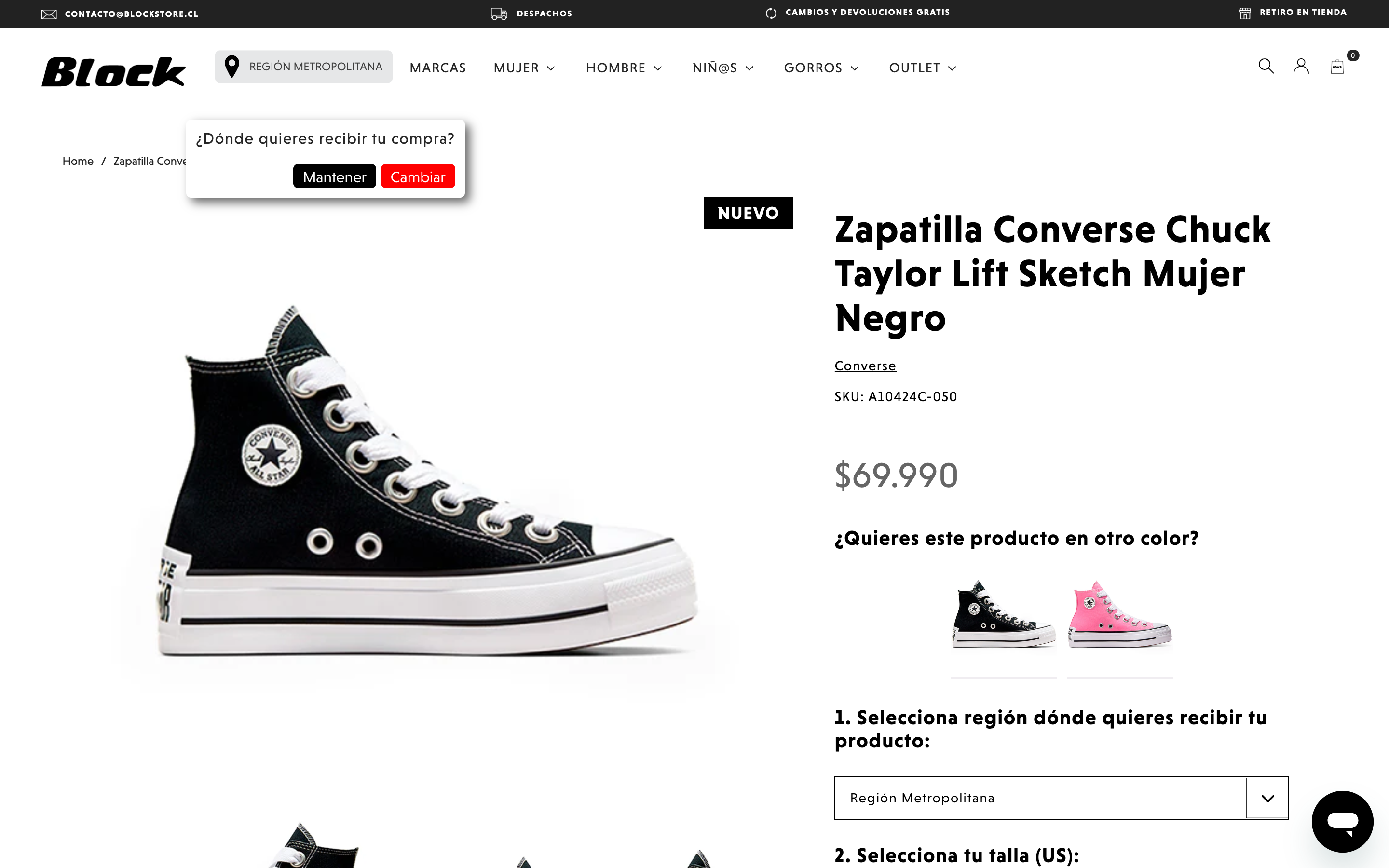
Task: Open the Marcas menu item
Action: click(437, 68)
